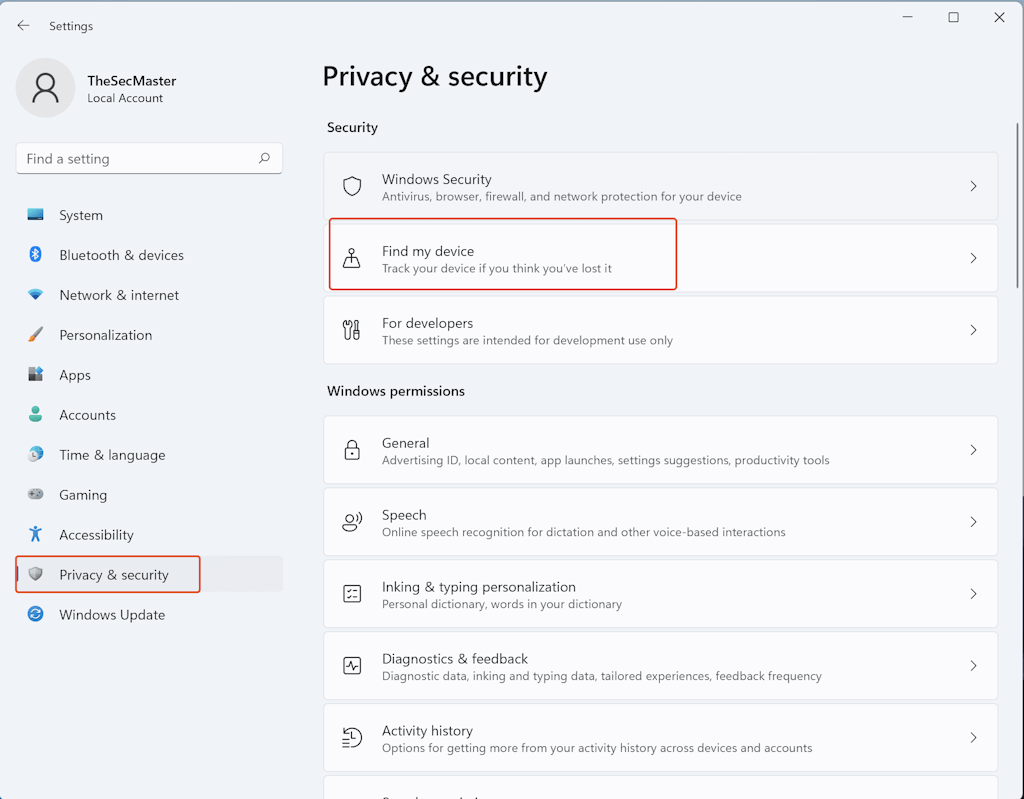Viewport: 1024px width, 799px height.
Task: Open Find my device via chevron
Action: [x=973, y=258]
